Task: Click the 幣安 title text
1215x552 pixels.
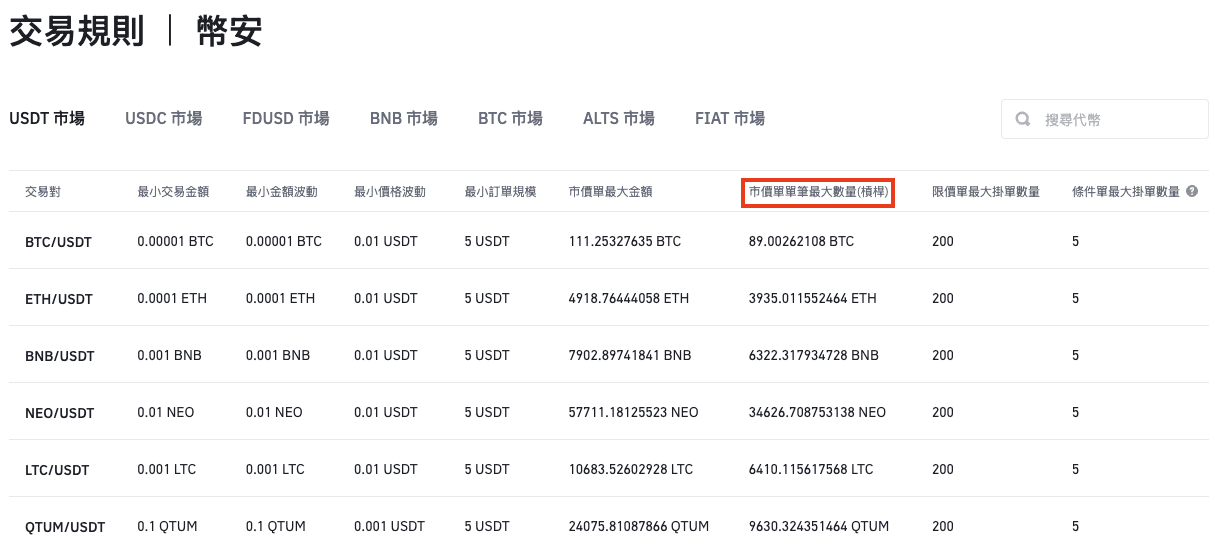Action: pyautogui.click(x=229, y=31)
